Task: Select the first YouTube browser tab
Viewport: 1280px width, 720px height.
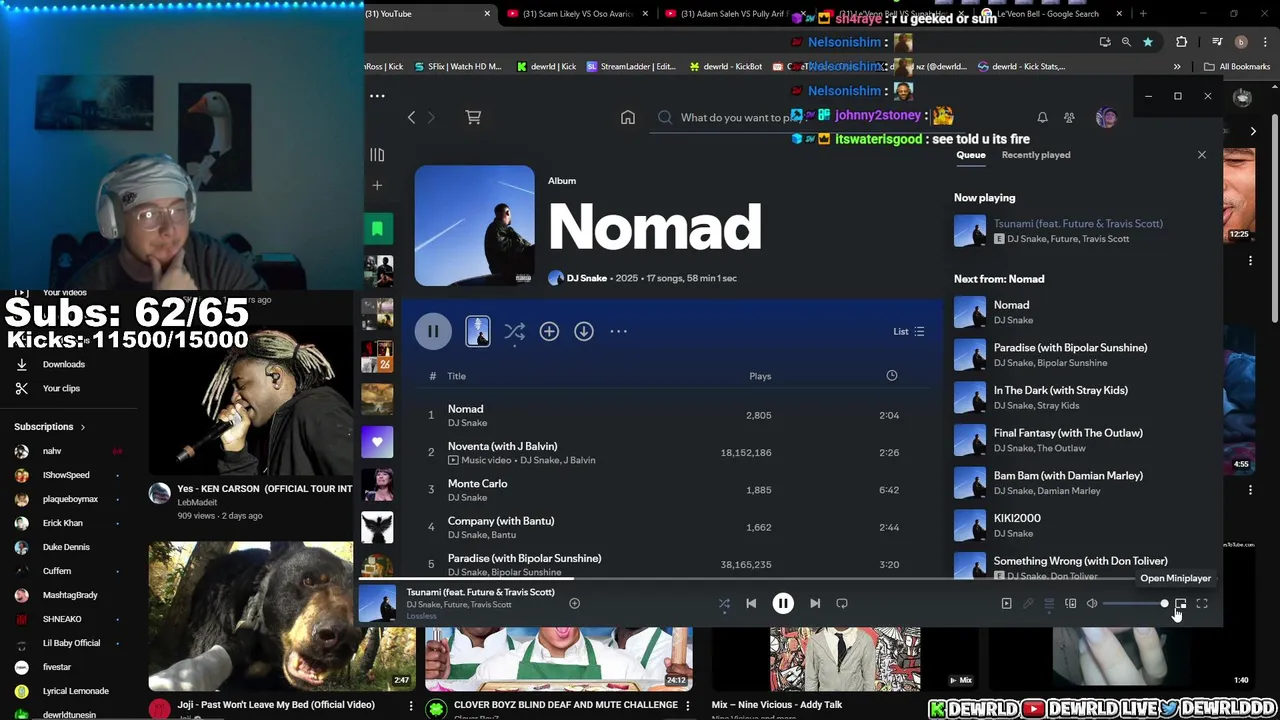Action: pos(425,14)
